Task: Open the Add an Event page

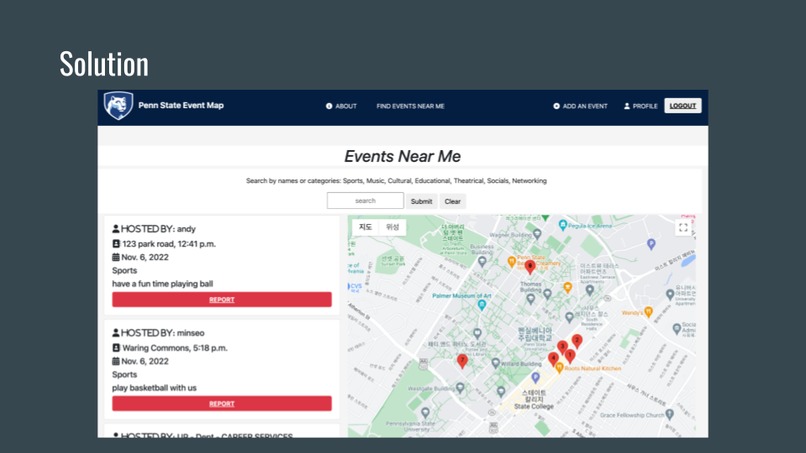Action: [580, 106]
